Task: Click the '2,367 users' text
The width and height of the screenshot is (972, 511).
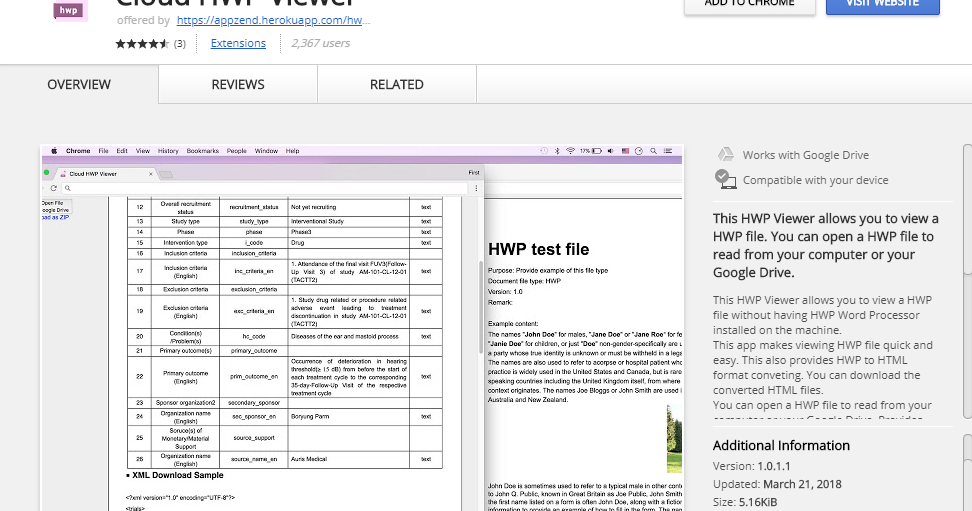Action: coord(320,43)
